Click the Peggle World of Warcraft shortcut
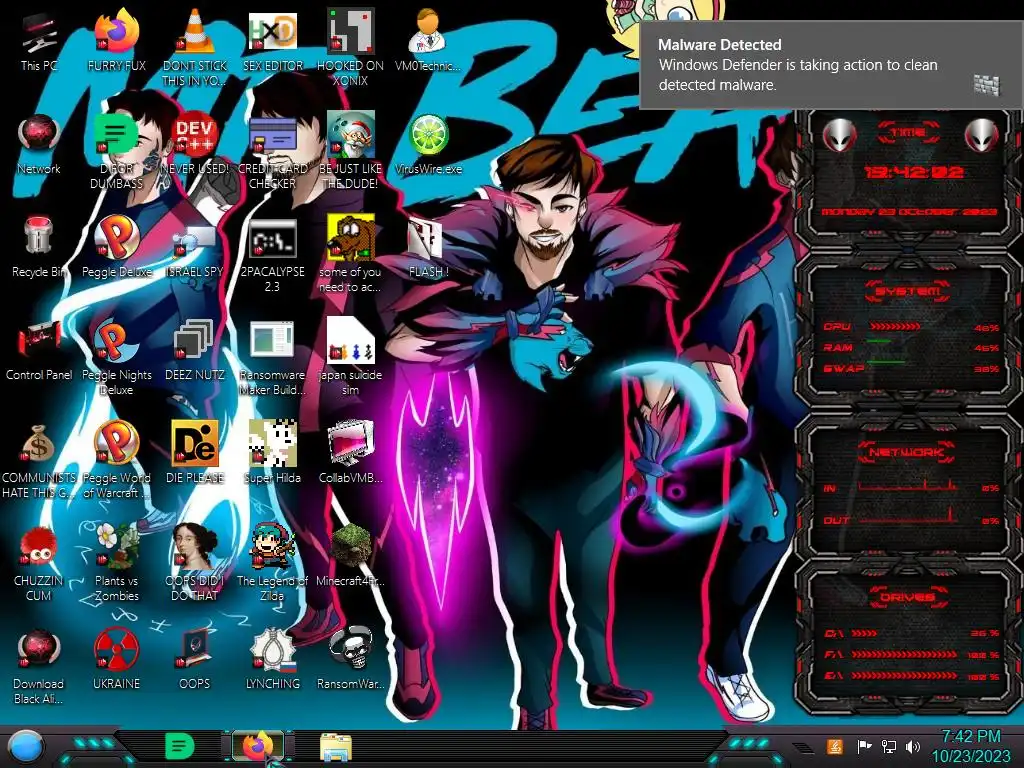1024x768 pixels. point(116,460)
